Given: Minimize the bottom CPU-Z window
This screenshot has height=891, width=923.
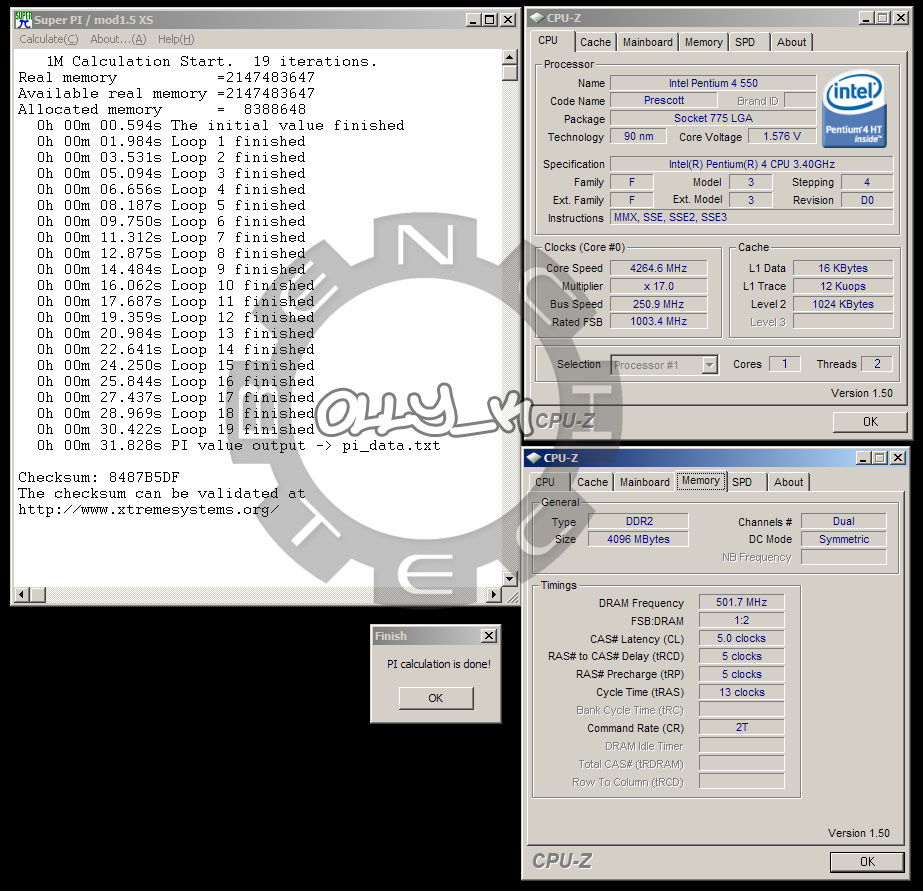Looking at the screenshot, I should click(864, 458).
